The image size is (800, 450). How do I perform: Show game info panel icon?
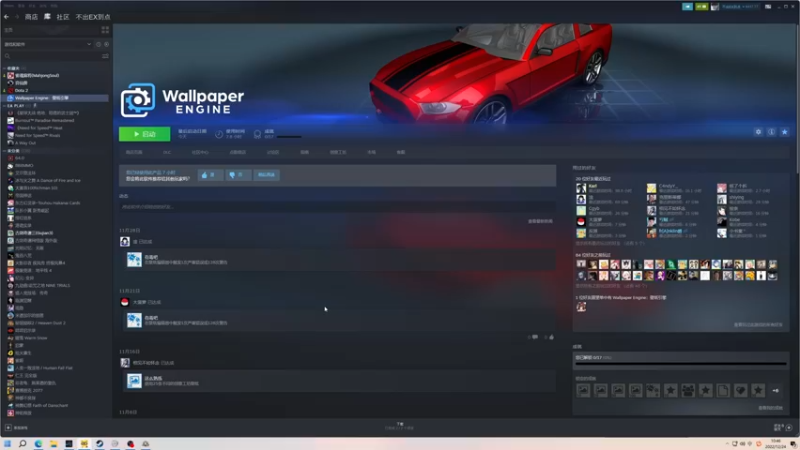(x=771, y=132)
